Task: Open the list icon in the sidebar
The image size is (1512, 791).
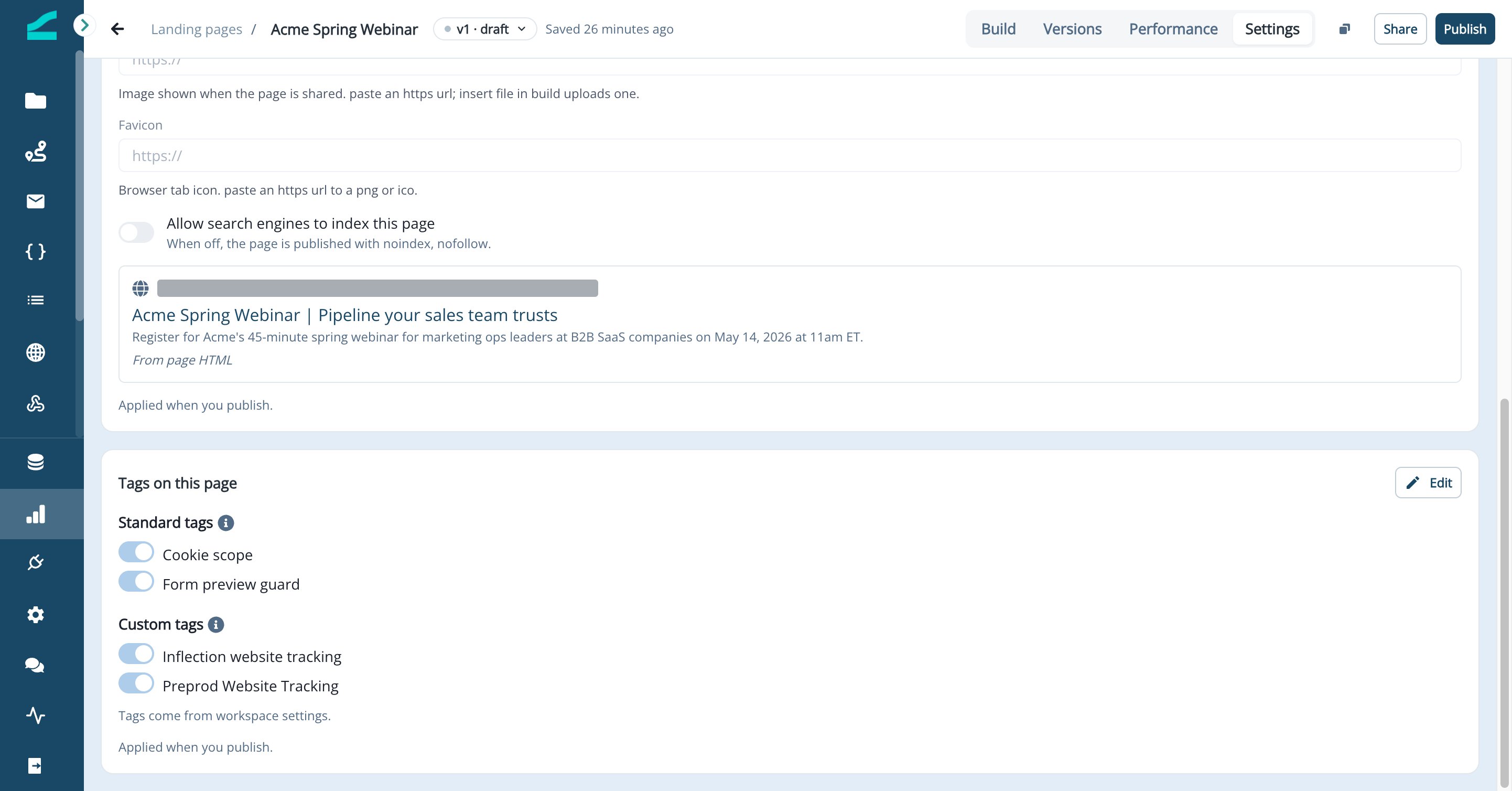Action: tap(35, 300)
